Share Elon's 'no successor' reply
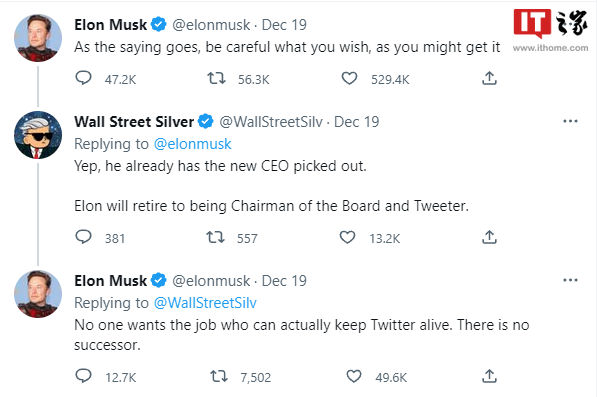This screenshot has width=597, height=397. point(489,376)
